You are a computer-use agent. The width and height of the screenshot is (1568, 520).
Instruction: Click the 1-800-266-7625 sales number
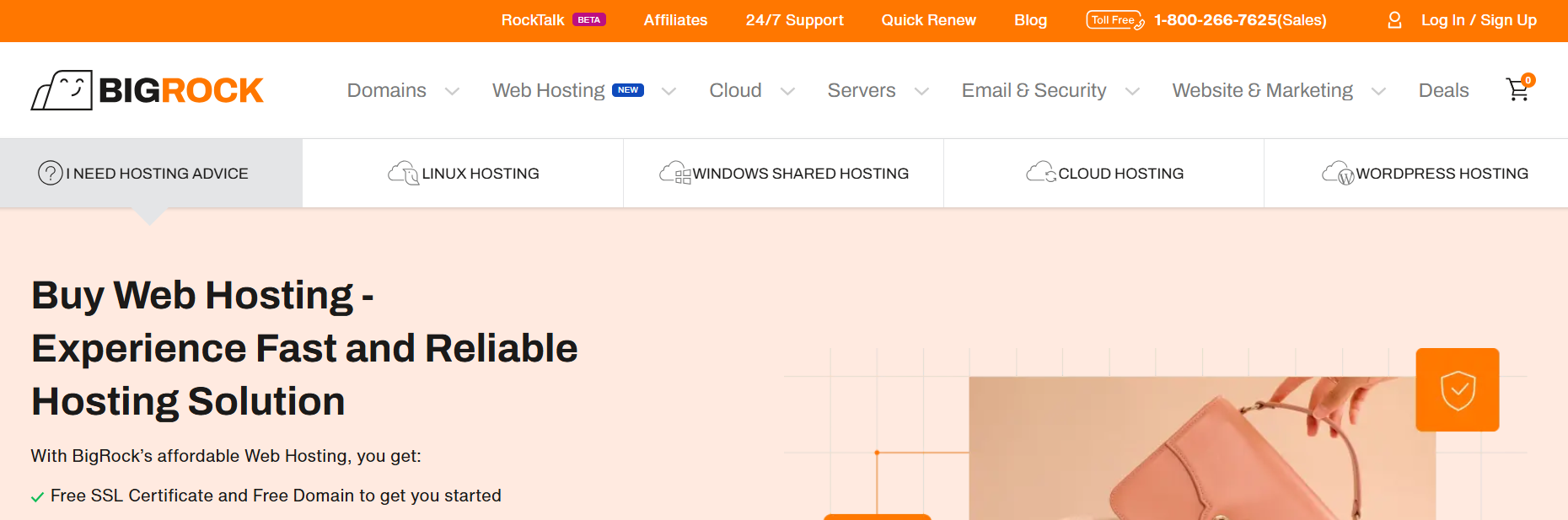pos(1240,20)
